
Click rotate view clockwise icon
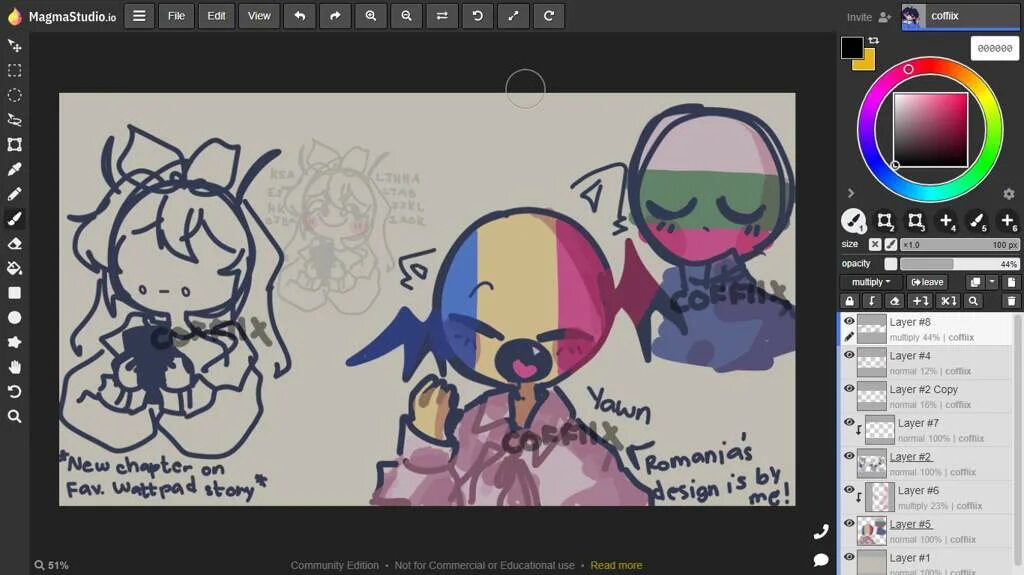click(549, 16)
